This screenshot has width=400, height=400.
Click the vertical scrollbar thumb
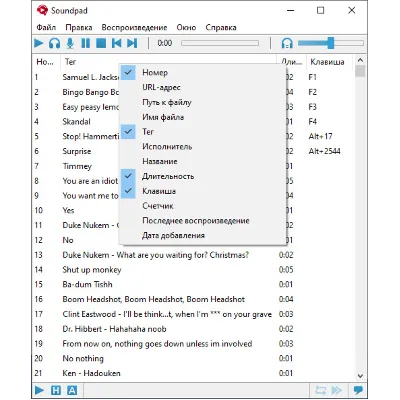(x=360, y=72)
